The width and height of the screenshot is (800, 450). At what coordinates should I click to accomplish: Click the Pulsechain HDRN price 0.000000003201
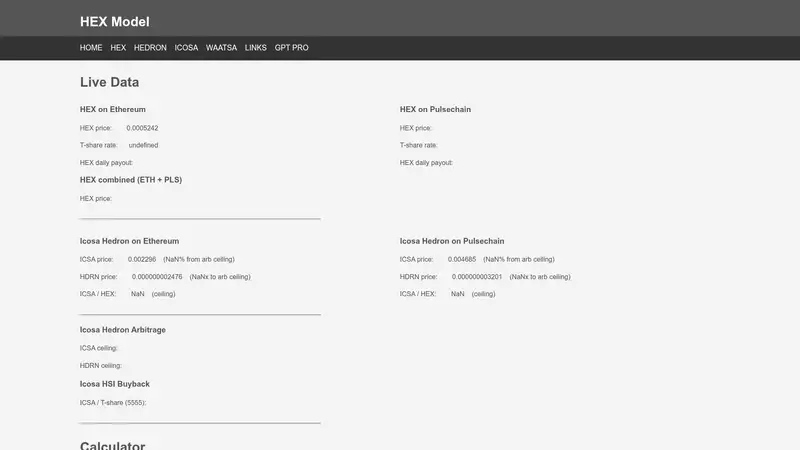tap(477, 277)
